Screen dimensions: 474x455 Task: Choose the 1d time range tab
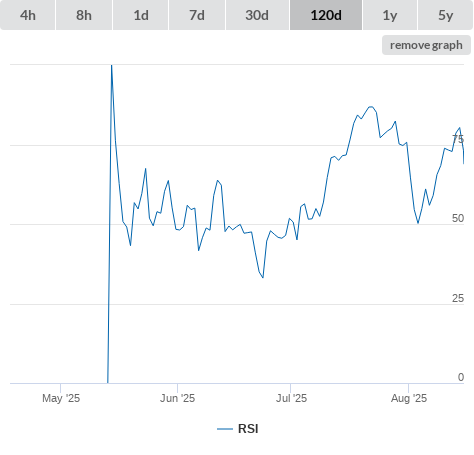pyautogui.click(x=141, y=15)
